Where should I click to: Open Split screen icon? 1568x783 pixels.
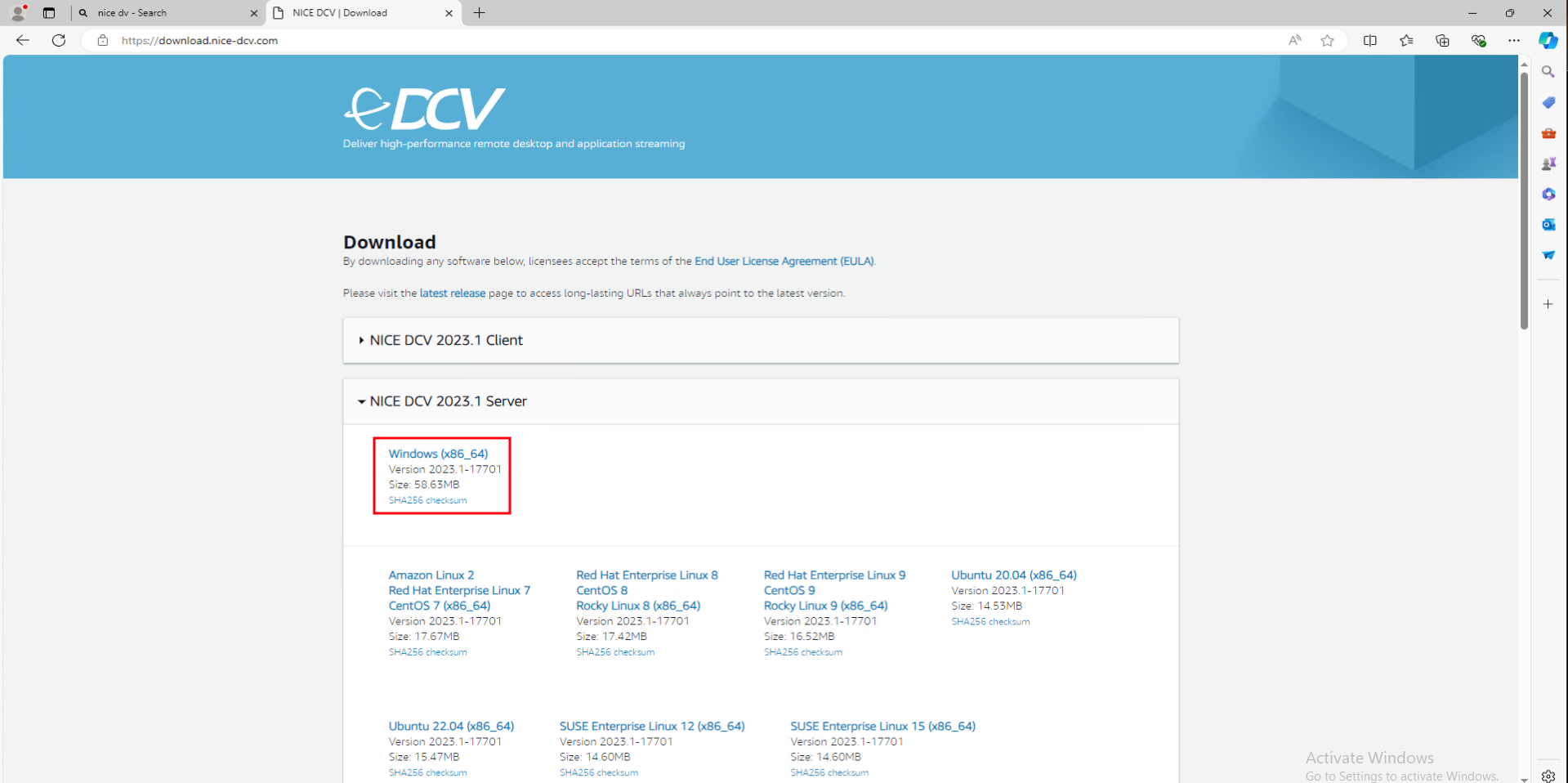[1370, 40]
